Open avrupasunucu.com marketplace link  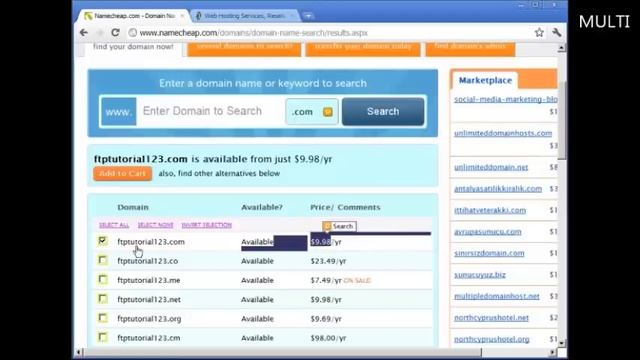coord(488,232)
